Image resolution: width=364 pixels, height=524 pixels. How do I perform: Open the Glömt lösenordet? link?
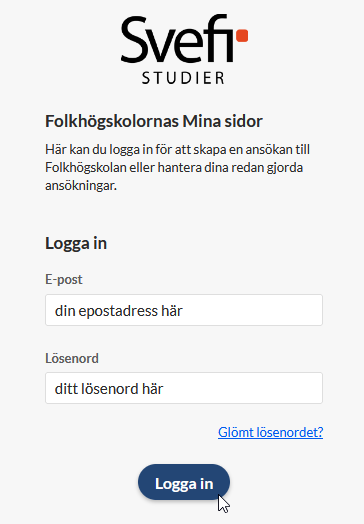(270, 432)
